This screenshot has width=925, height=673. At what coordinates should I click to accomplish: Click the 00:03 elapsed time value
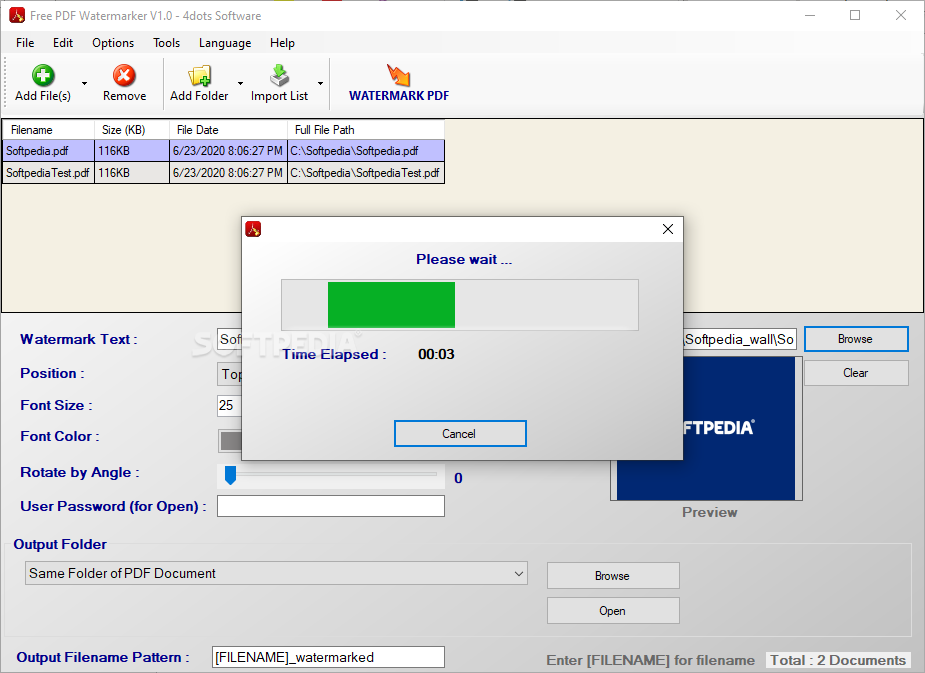(x=436, y=354)
